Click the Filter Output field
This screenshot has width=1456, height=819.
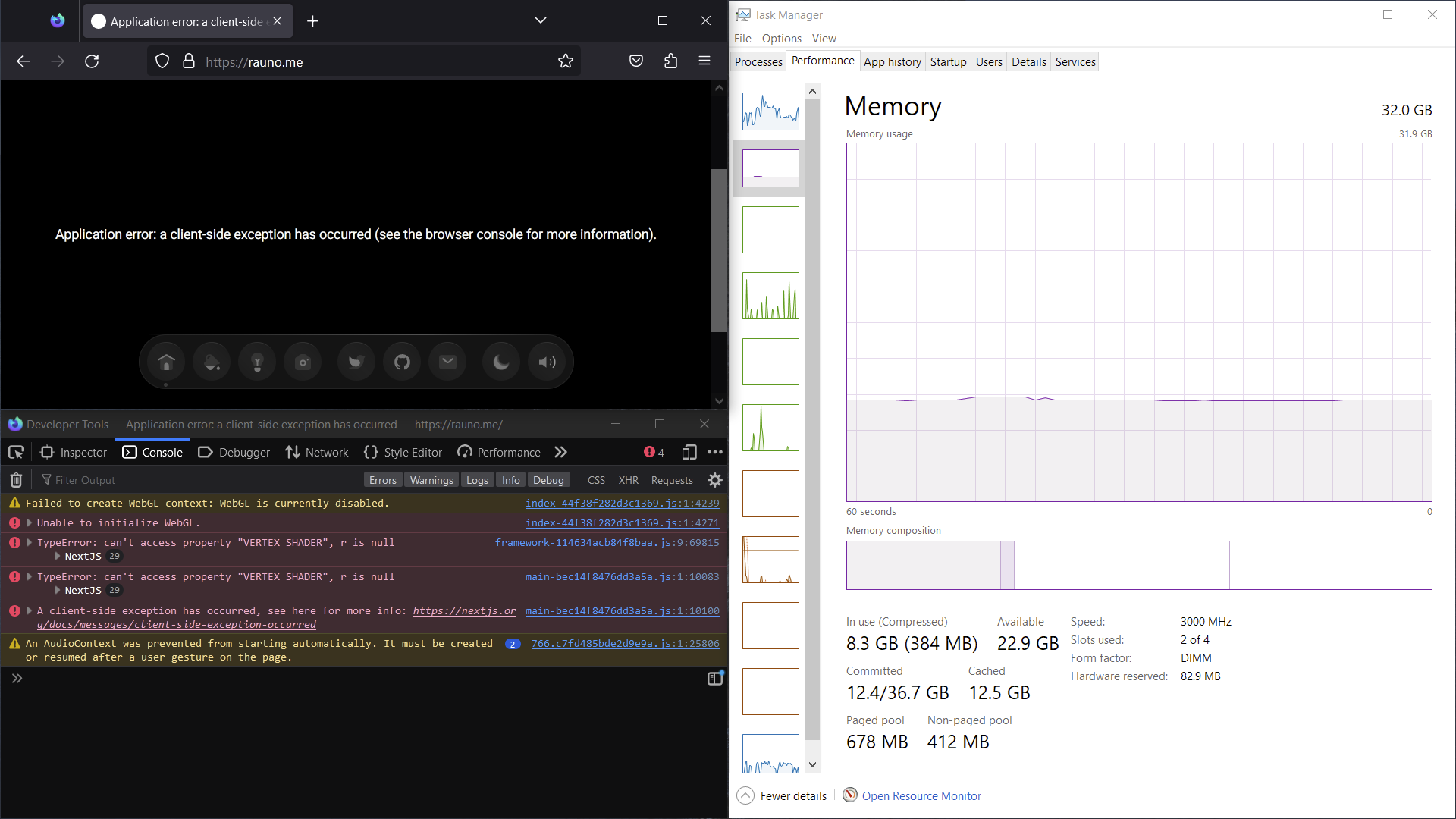86,479
